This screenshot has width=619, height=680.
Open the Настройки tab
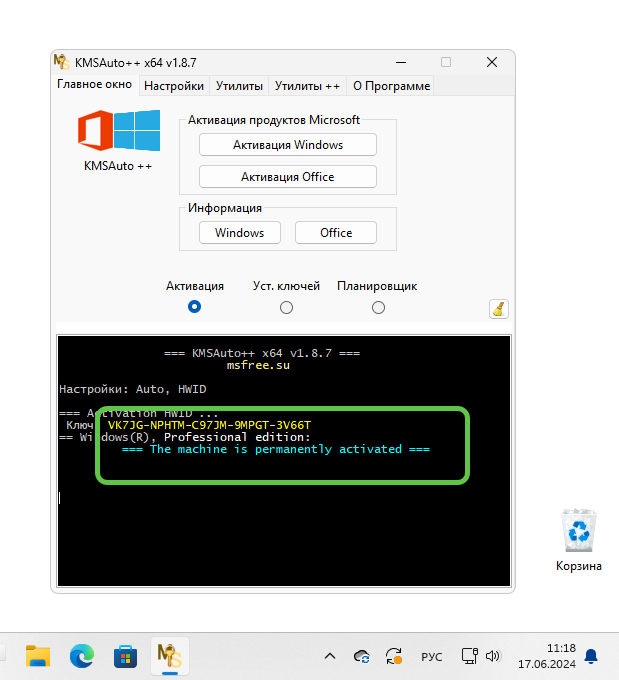[x=174, y=86]
